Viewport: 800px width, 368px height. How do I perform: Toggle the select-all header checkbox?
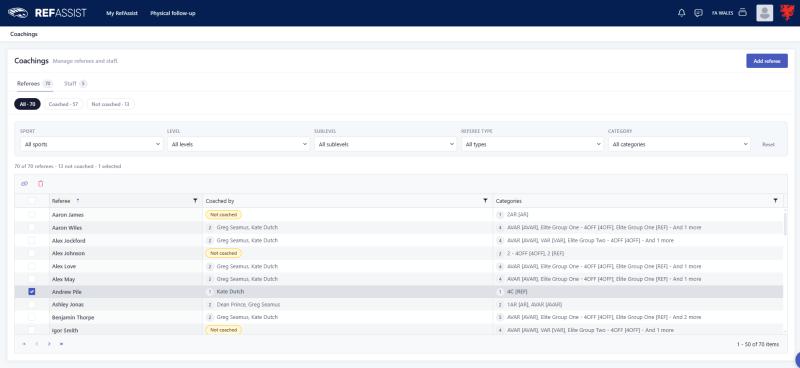(x=32, y=201)
